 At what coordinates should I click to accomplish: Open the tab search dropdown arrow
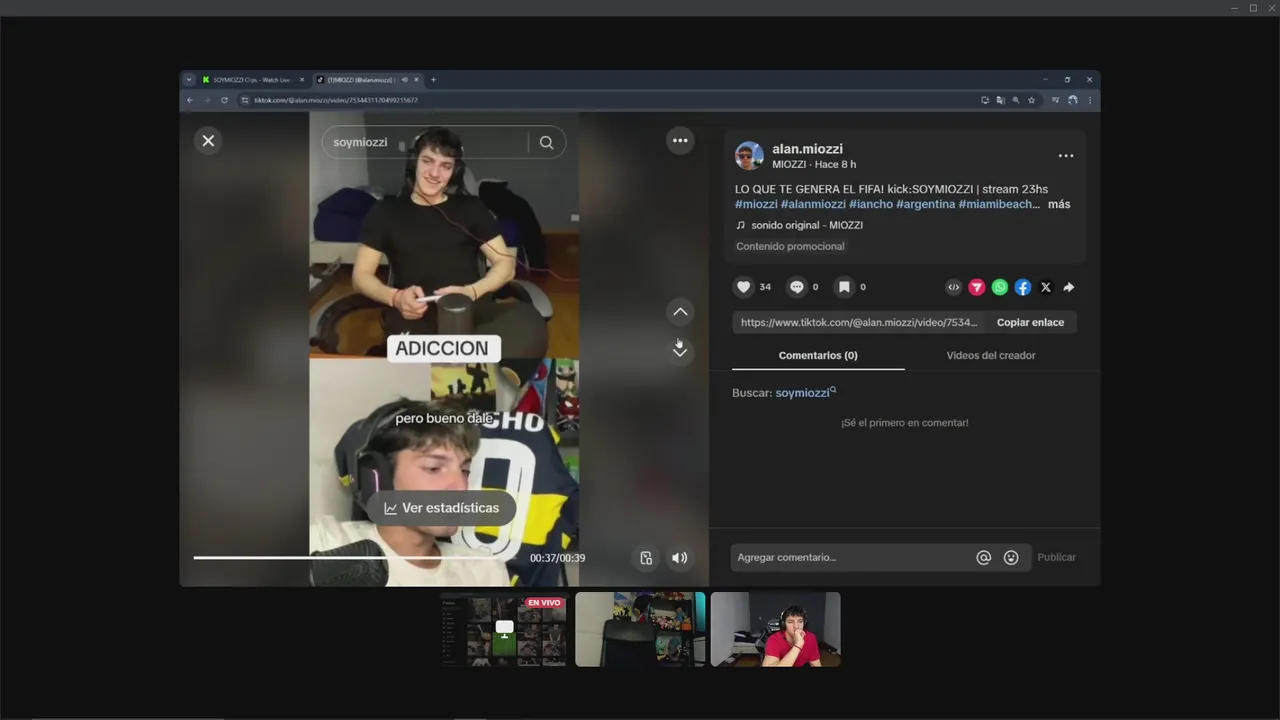(x=189, y=80)
